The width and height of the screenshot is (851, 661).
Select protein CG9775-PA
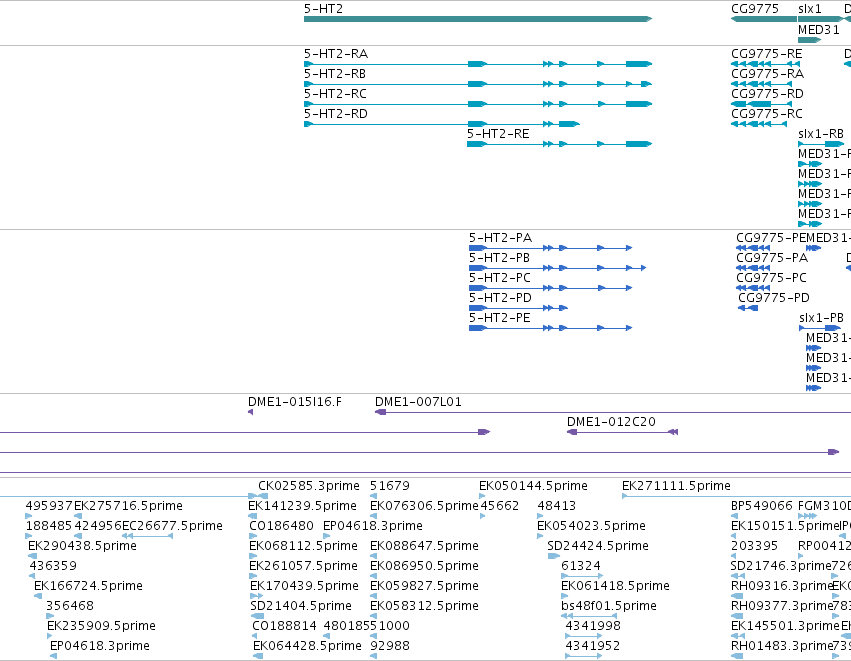point(772,258)
